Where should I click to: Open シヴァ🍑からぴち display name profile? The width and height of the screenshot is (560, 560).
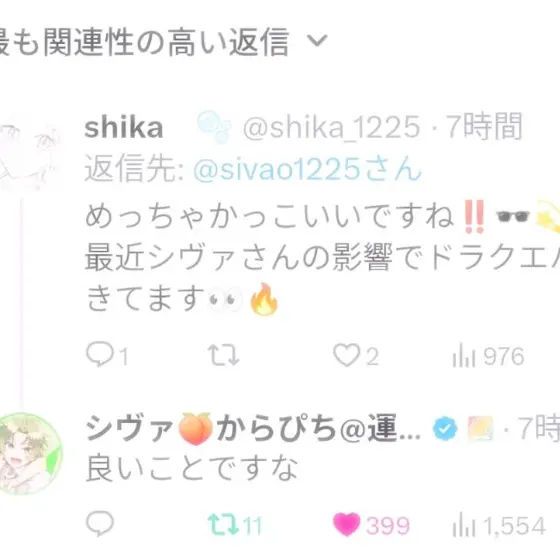tap(253, 428)
